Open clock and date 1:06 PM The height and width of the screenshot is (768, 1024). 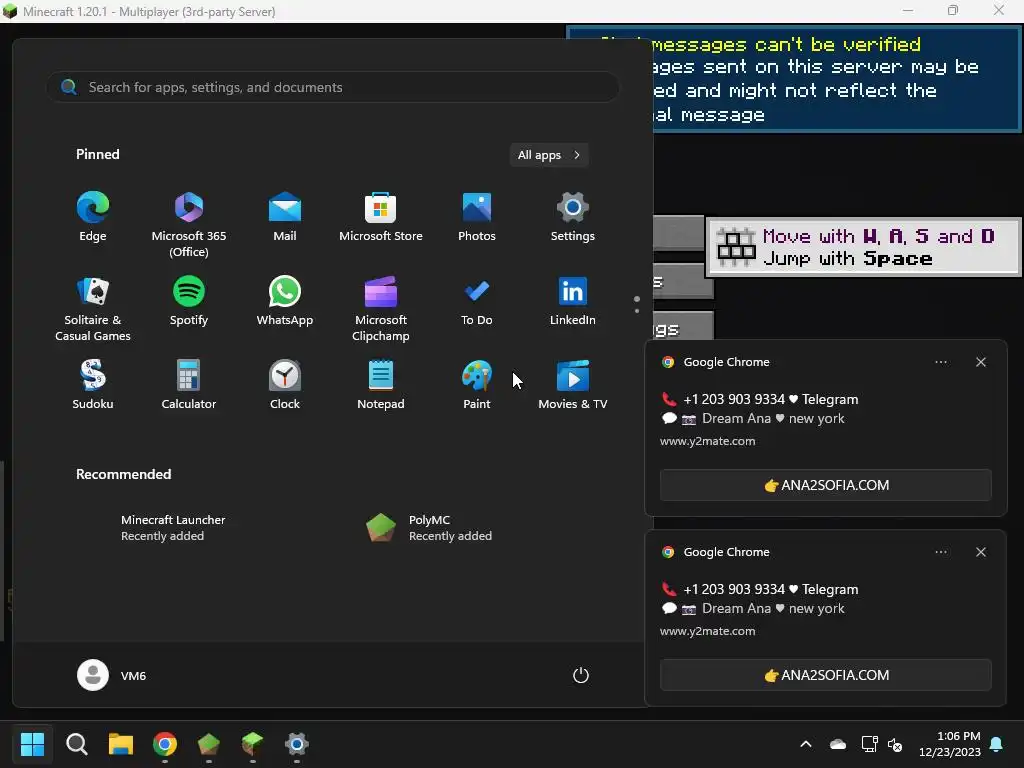click(x=950, y=744)
